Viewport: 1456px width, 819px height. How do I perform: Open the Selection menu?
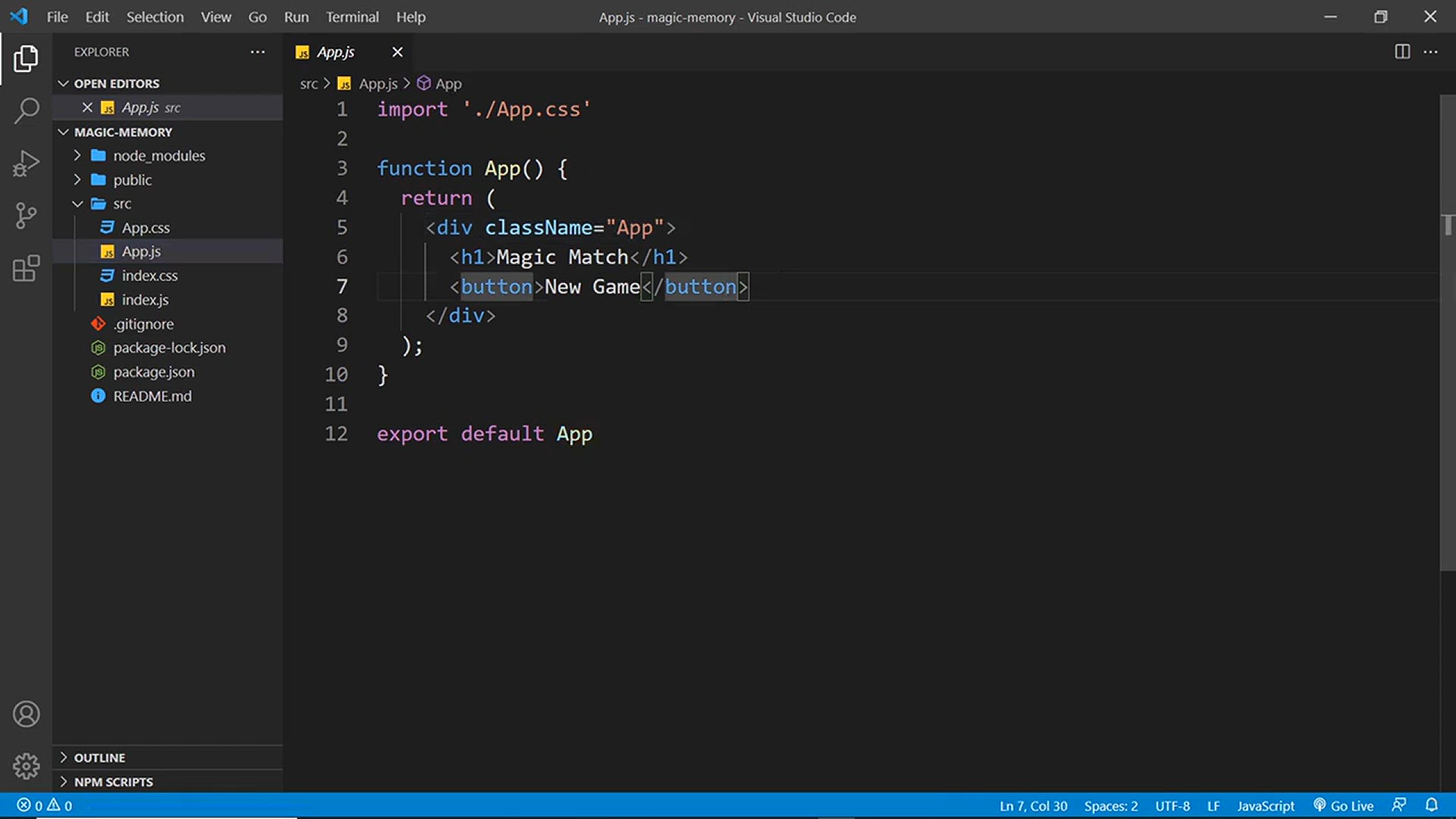(155, 17)
